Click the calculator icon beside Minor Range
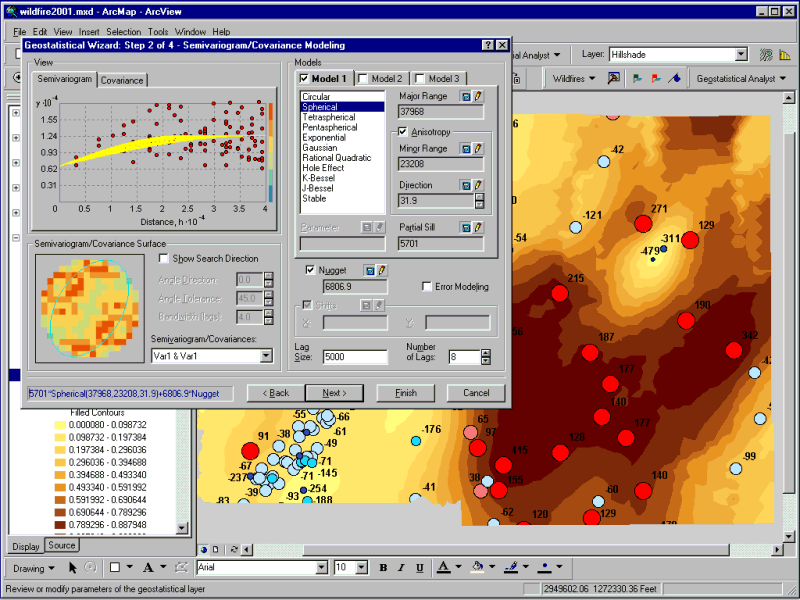 pos(465,148)
